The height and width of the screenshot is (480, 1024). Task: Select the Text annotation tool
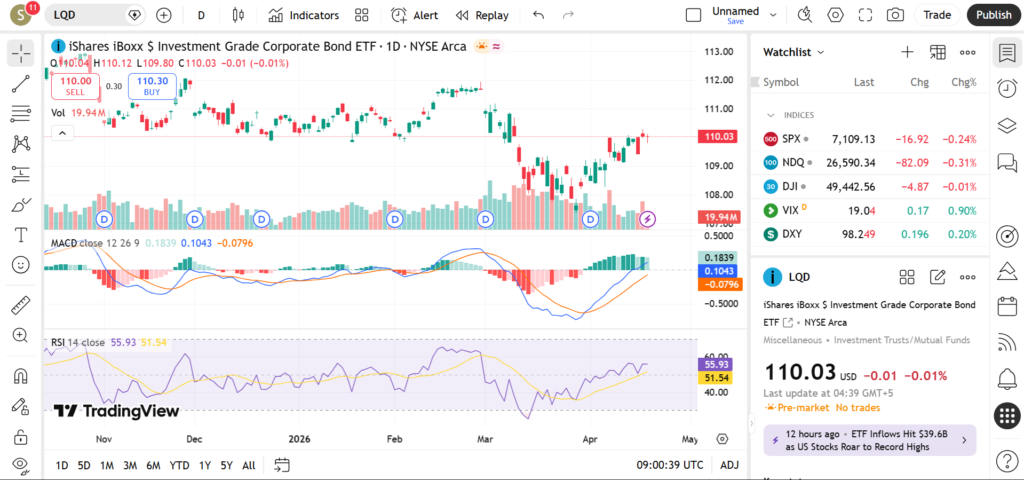point(20,235)
